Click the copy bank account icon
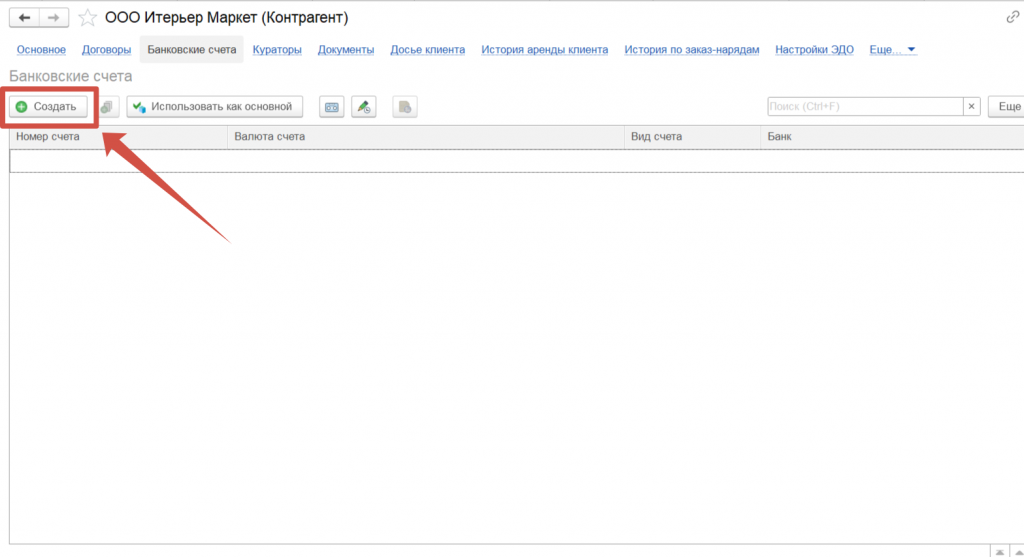This screenshot has height=557, width=1024. point(108,107)
